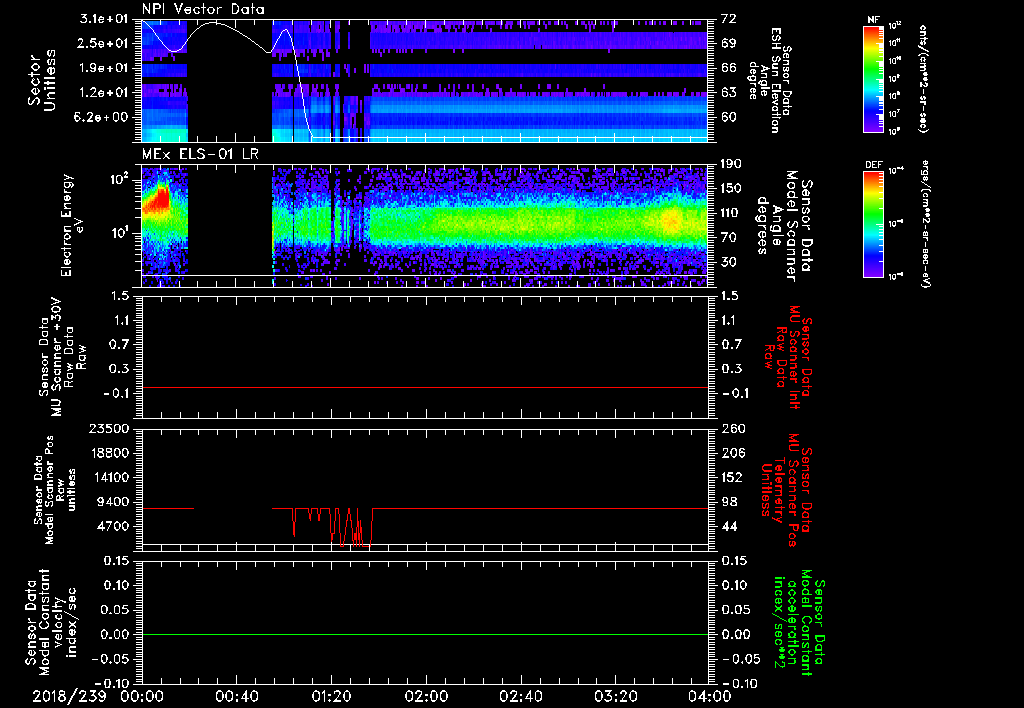Click the '72' sun elevation tick label
The image size is (1024, 708).
(729, 19)
